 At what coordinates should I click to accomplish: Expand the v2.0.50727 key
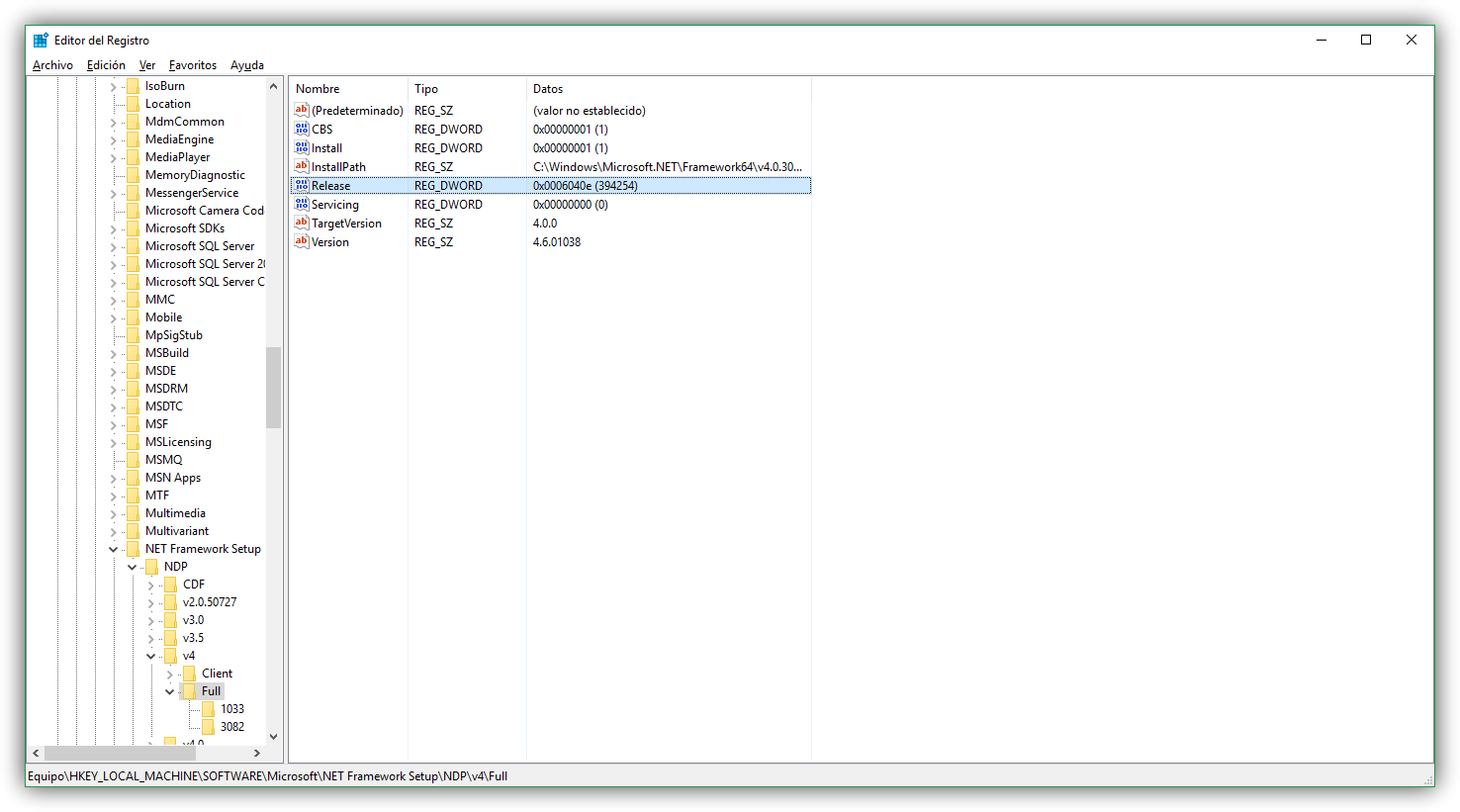pyautogui.click(x=151, y=603)
